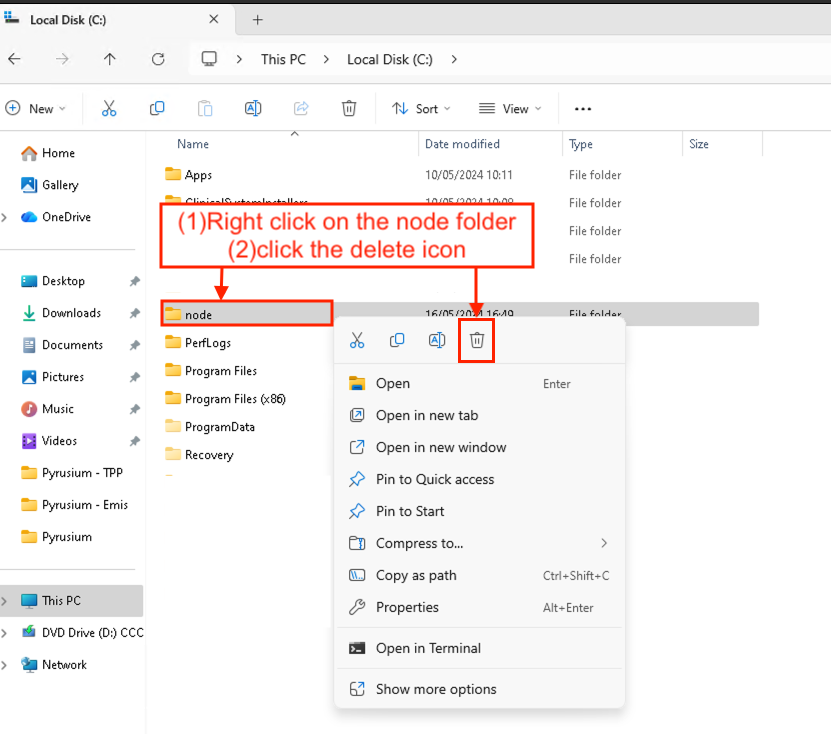Click the Paste icon in the toolbar
This screenshot has width=831, height=734.
click(x=205, y=109)
